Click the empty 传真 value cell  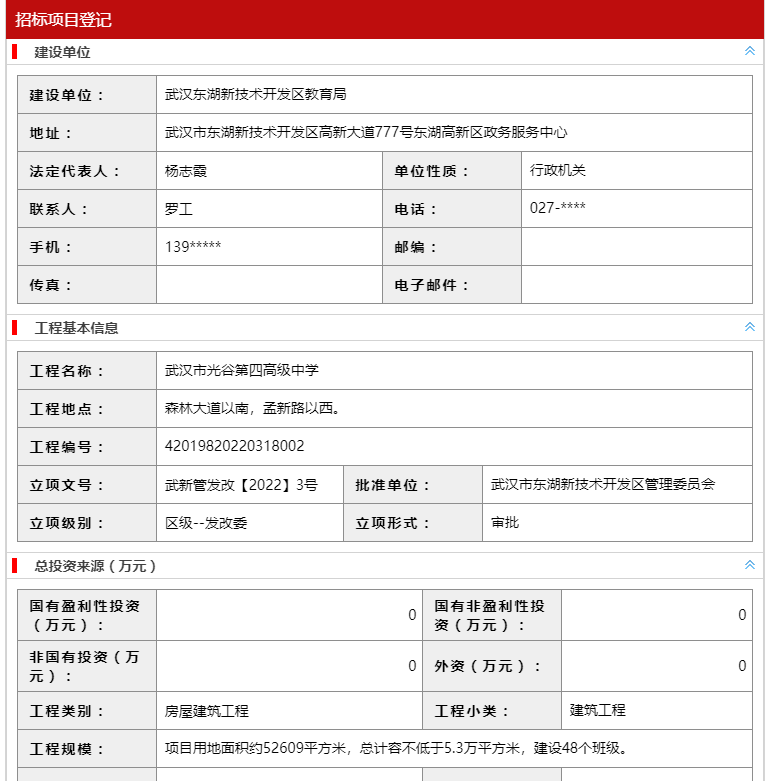click(x=269, y=284)
